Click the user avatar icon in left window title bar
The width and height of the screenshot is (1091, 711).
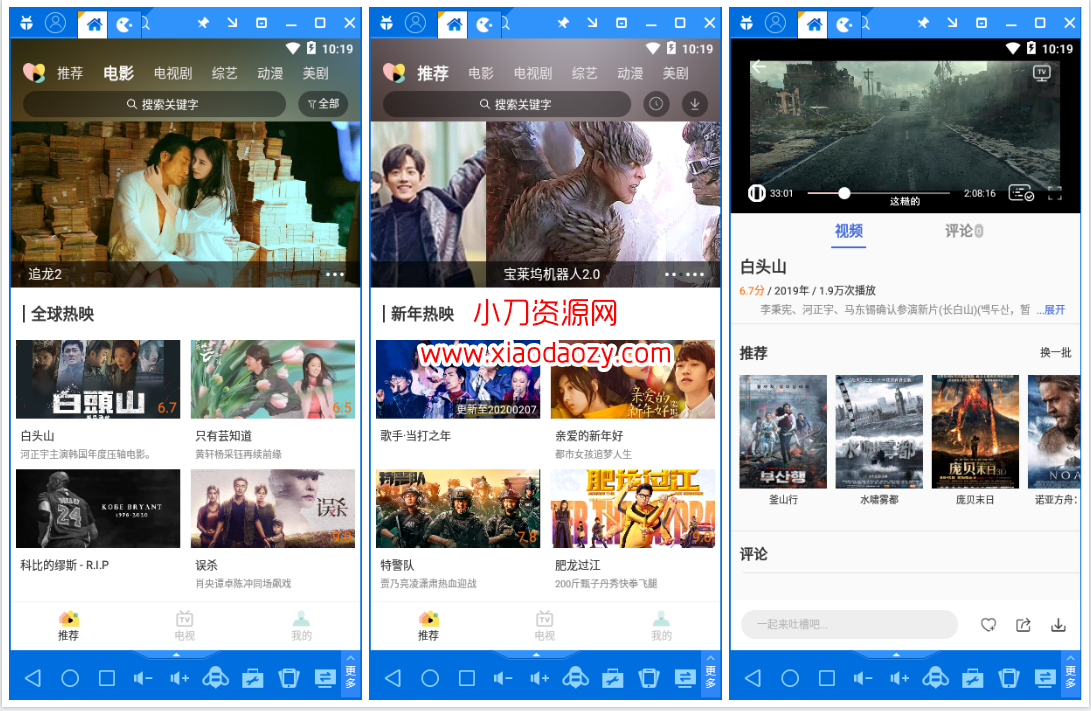coord(56,23)
